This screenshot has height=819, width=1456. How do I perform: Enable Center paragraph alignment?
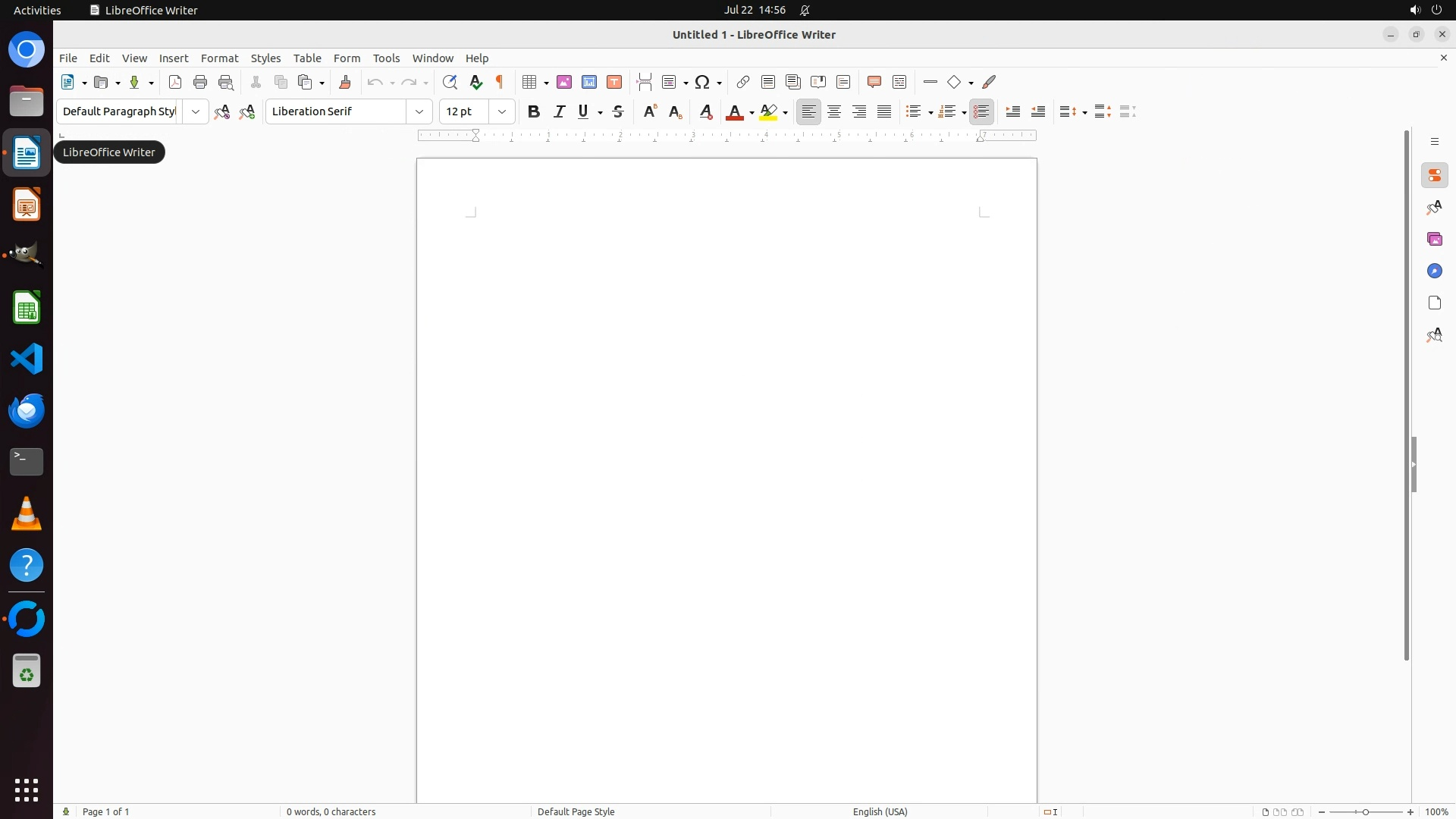click(834, 111)
